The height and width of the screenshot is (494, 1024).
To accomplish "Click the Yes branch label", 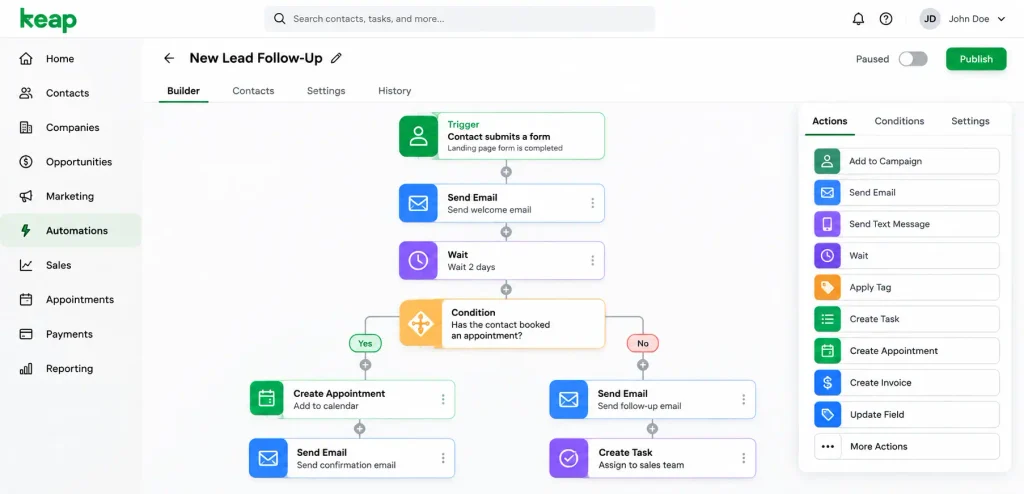I will point(365,343).
